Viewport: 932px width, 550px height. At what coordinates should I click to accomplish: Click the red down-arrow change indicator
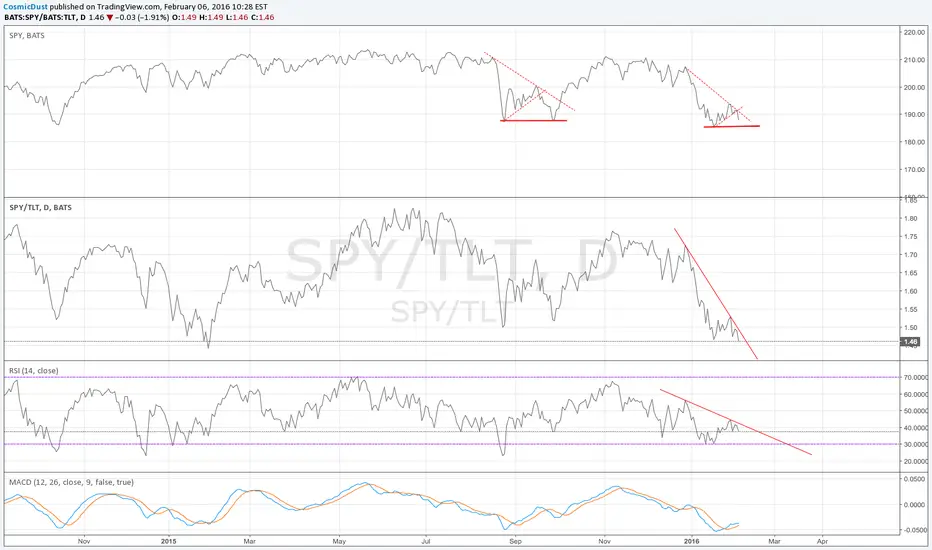tap(109, 17)
